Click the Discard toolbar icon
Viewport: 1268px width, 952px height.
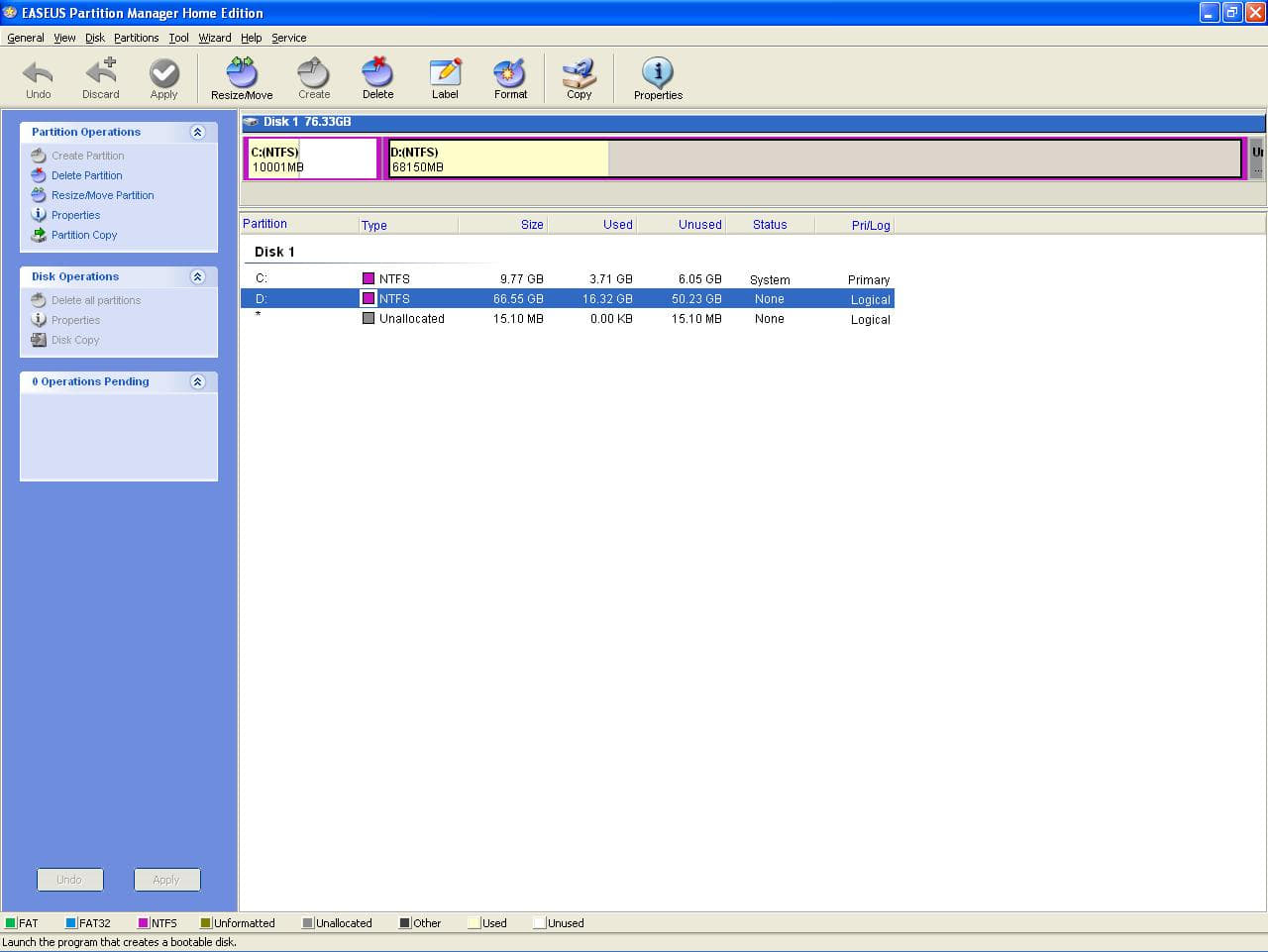click(x=101, y=72)
